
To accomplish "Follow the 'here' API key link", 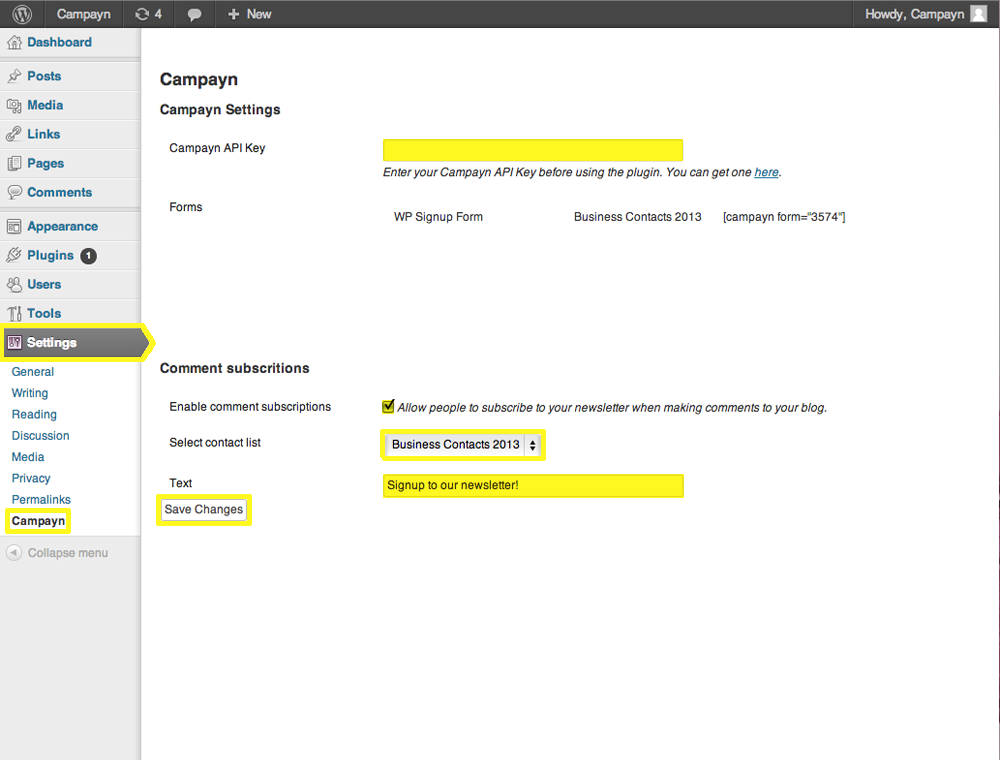I will pos(766,172).
